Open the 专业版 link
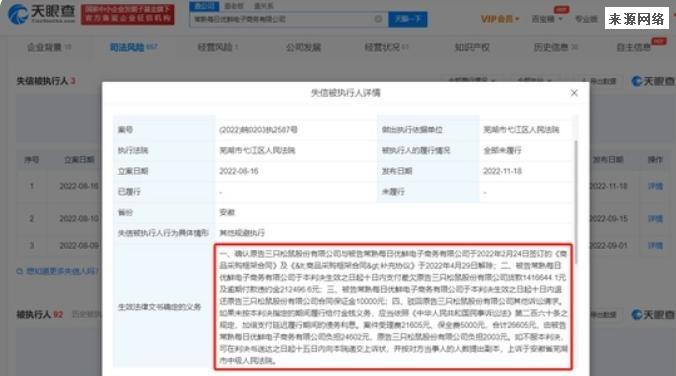This screenshot has height=376, width=676. coord(586,19)
